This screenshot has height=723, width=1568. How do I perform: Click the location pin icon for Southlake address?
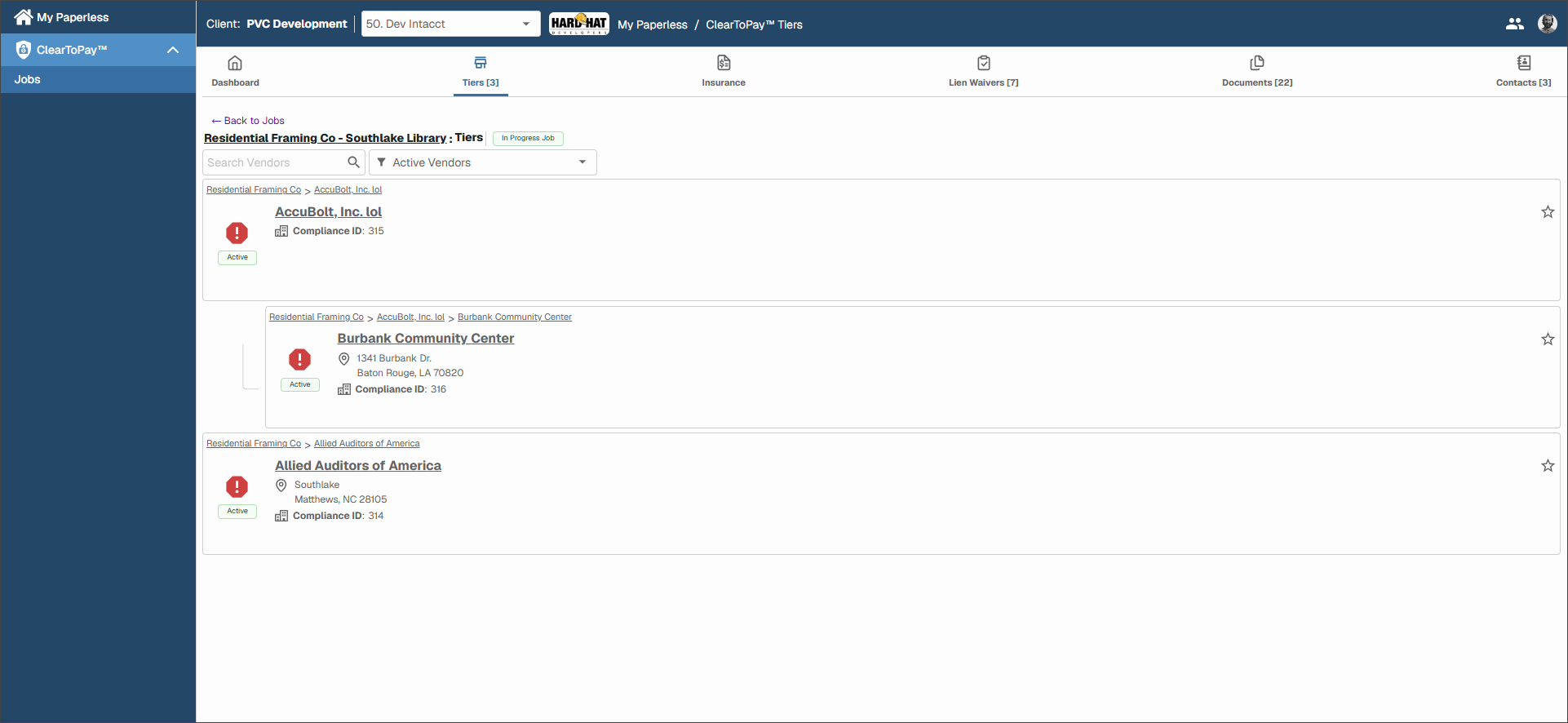point(281,485)
